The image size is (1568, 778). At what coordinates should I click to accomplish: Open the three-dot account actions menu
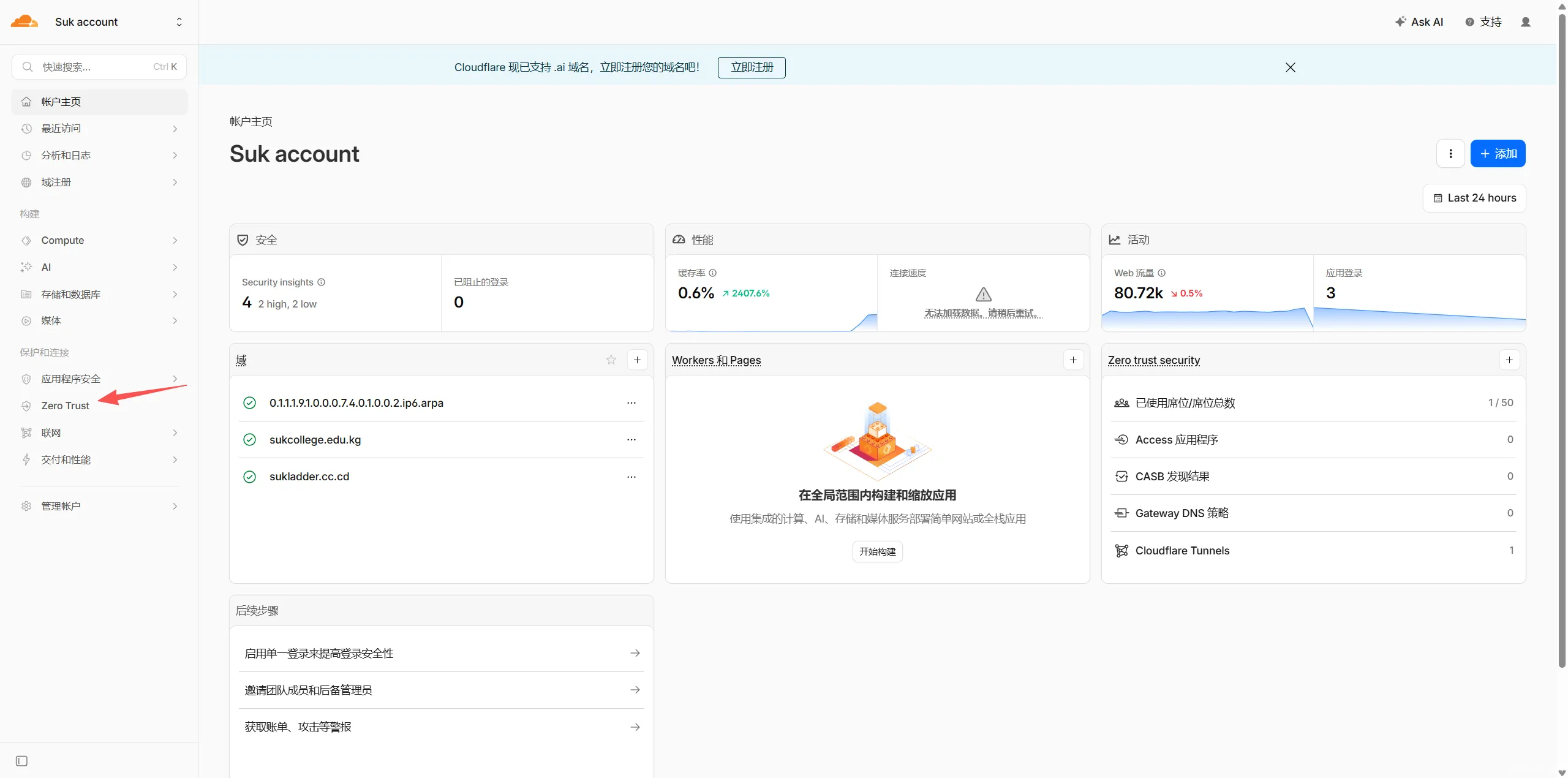point(1450,153)
